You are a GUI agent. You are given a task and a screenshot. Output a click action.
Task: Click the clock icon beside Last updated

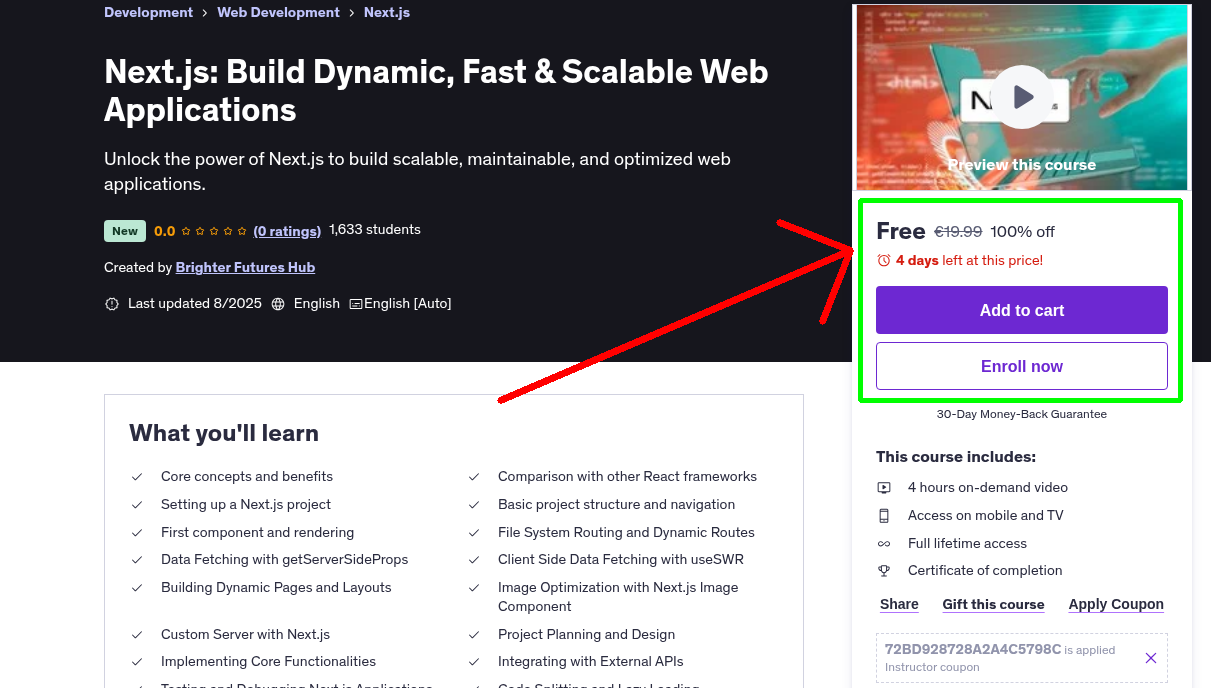[x=112, y=304]
